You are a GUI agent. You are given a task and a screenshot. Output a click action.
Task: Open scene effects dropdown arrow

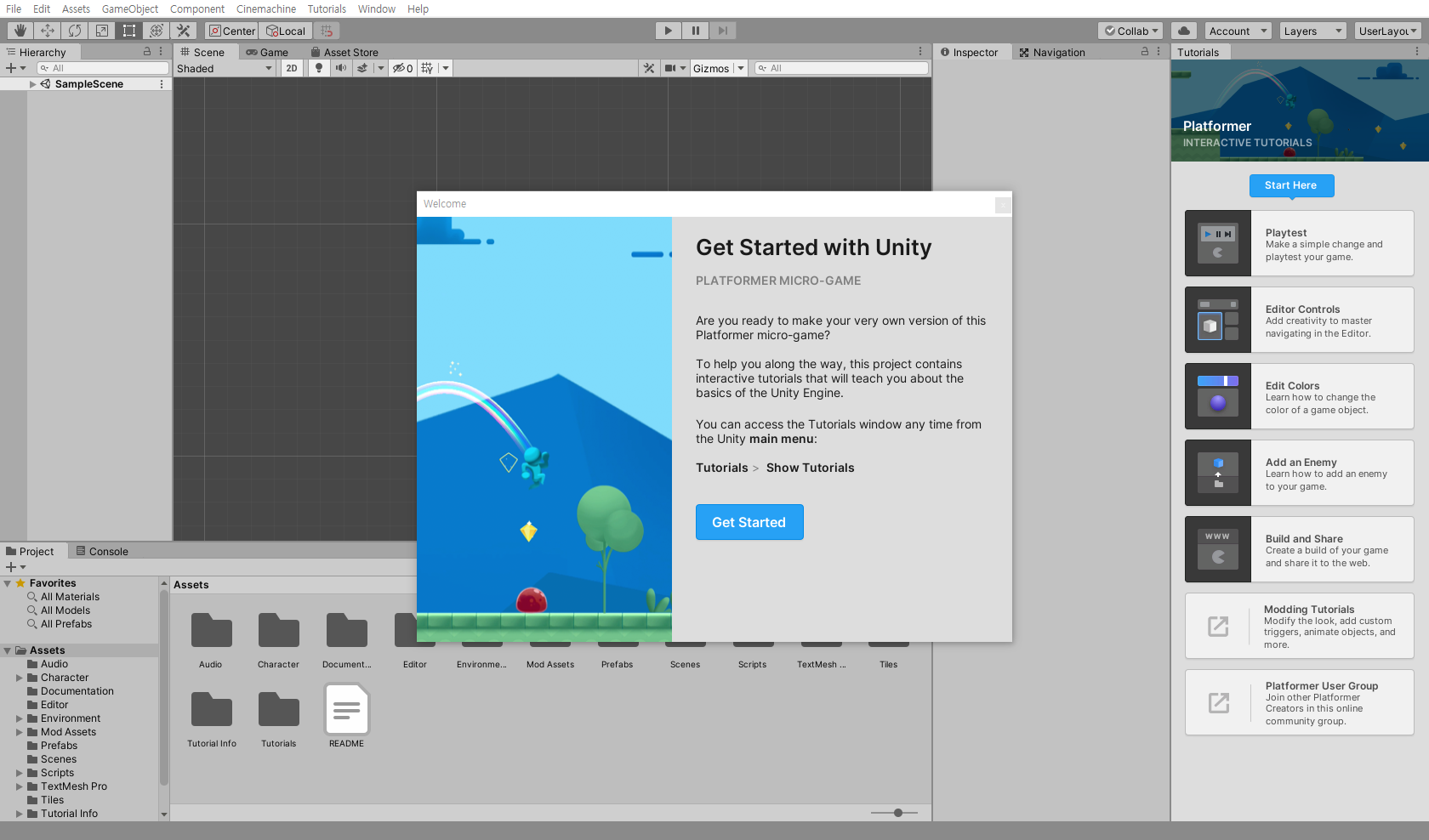[x=381, y=68]
